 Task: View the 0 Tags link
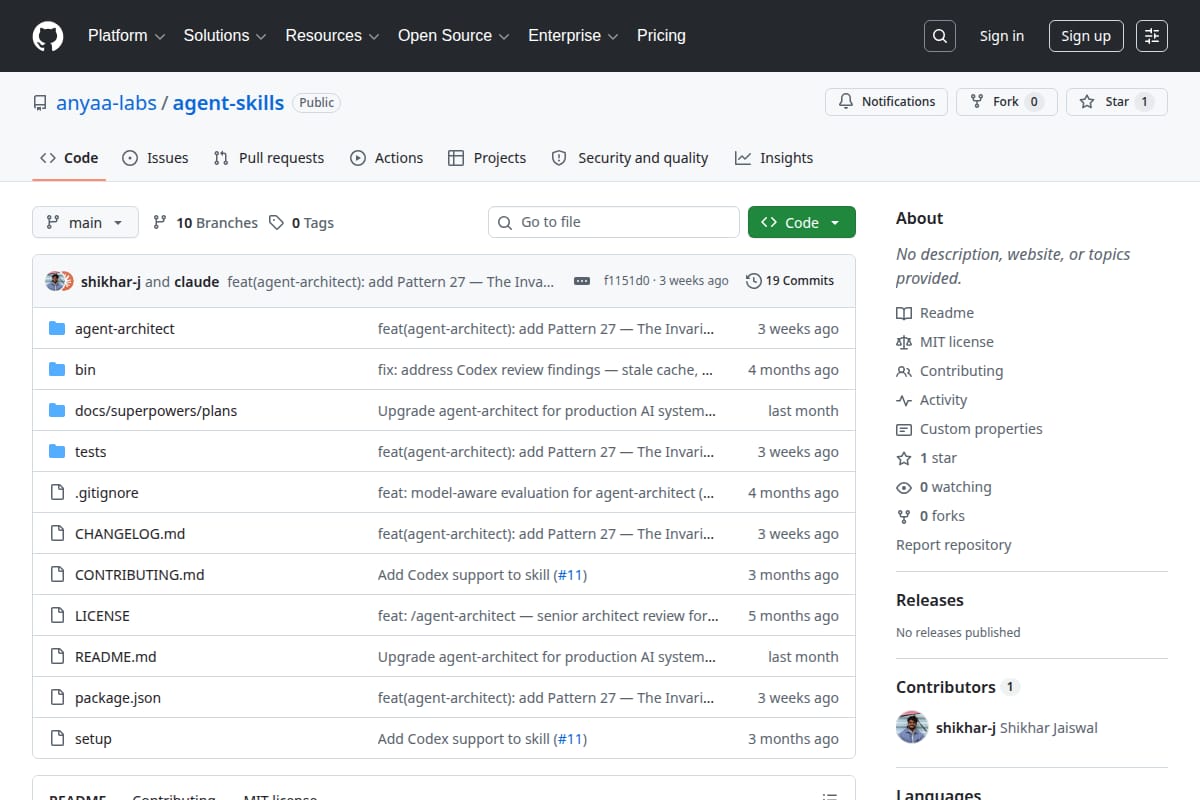click(x=301, y=223)
